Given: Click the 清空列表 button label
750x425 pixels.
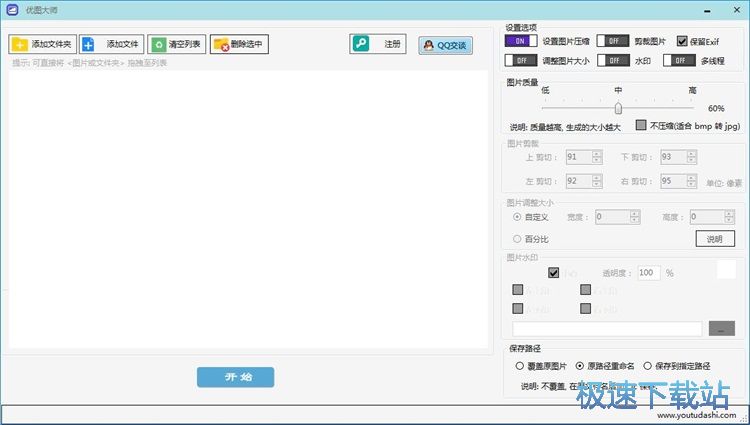Looking at the screenshot, I should [x=184, y=44].
